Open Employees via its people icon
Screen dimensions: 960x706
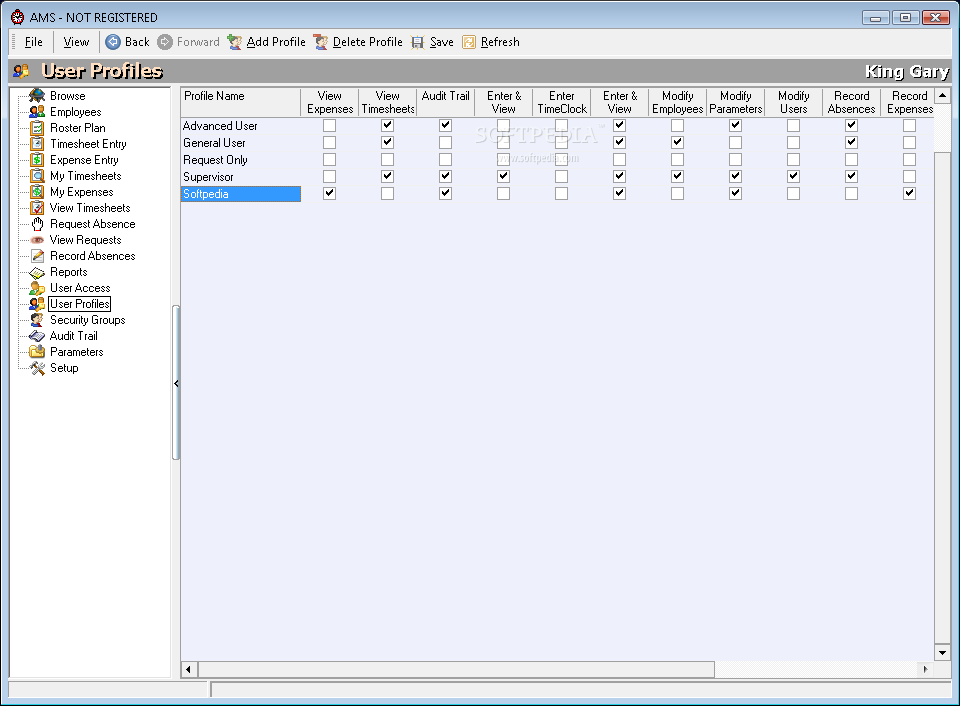tap(37, 111)
